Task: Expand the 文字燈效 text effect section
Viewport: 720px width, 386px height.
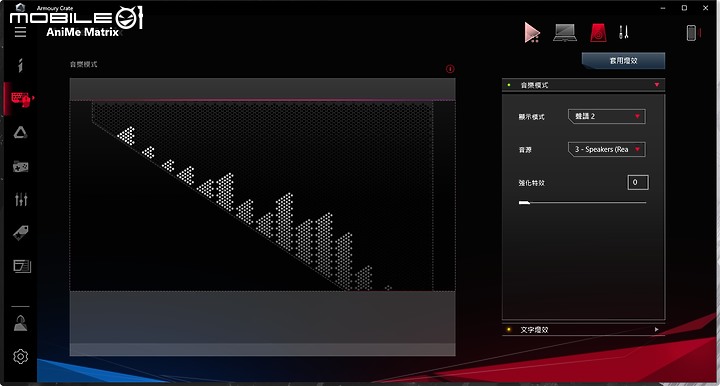Action: [x=583, y=330]
